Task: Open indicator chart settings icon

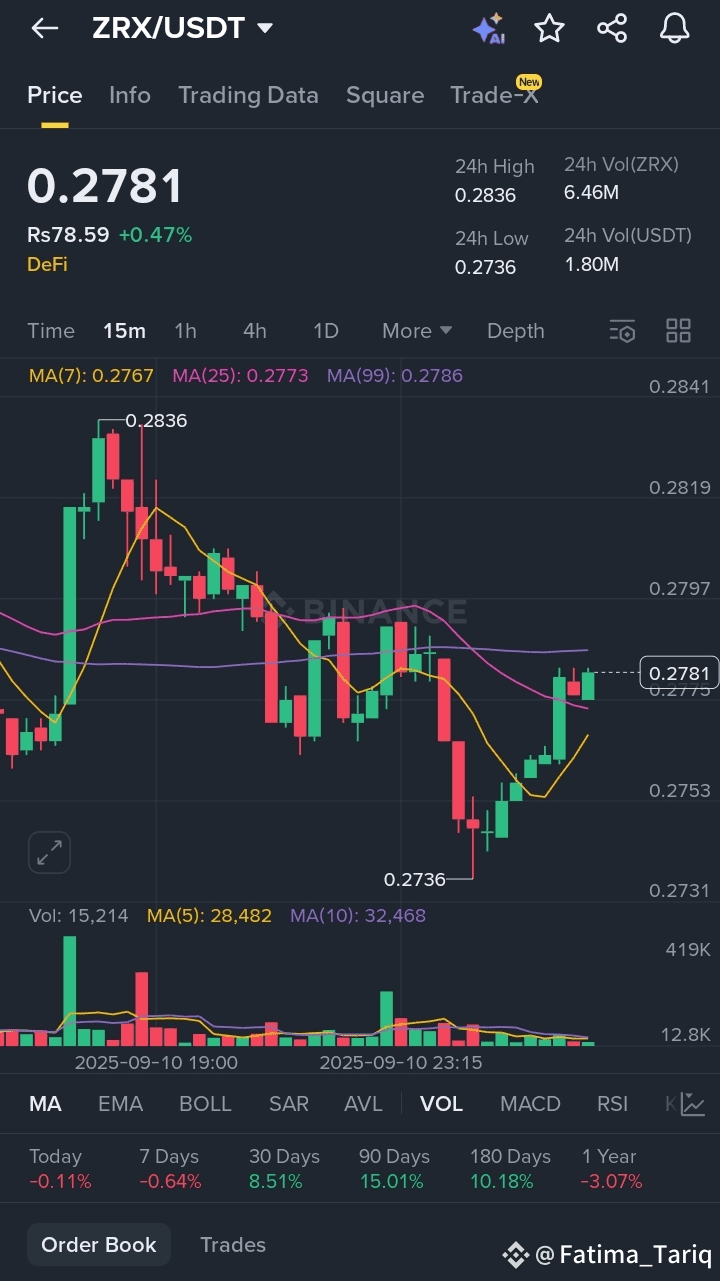Action: 692,1104
